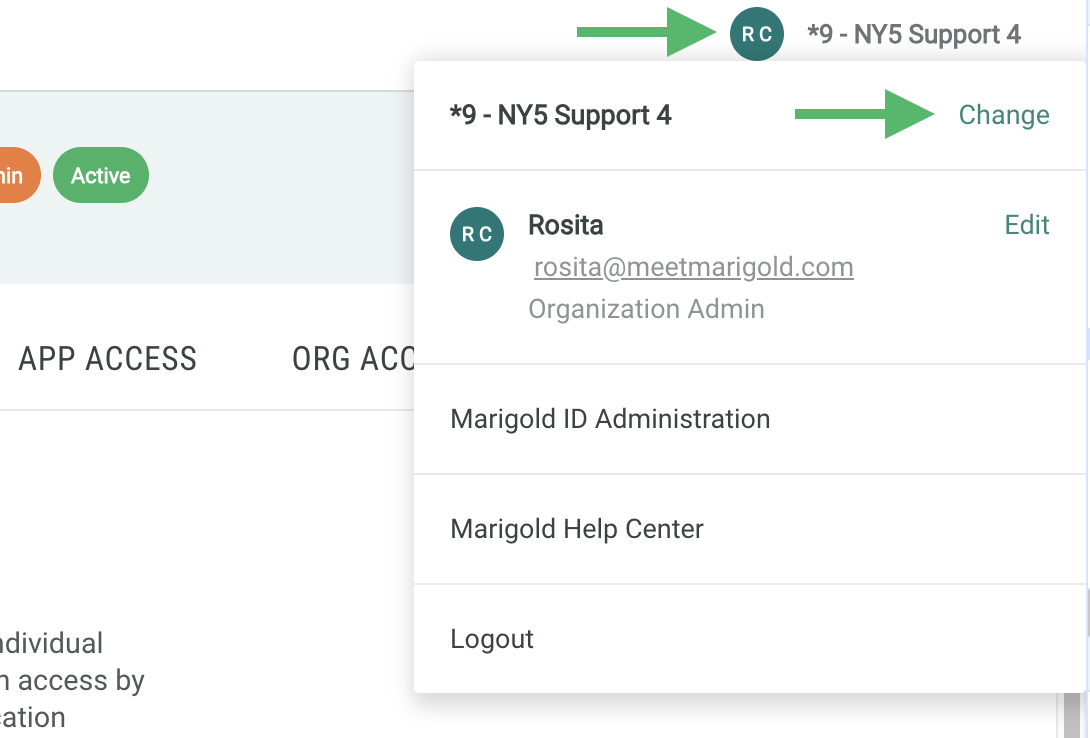Screen dimensions: 1090x738
Task: Click the green arrow pointing to Change
Action: click(864, 115)
